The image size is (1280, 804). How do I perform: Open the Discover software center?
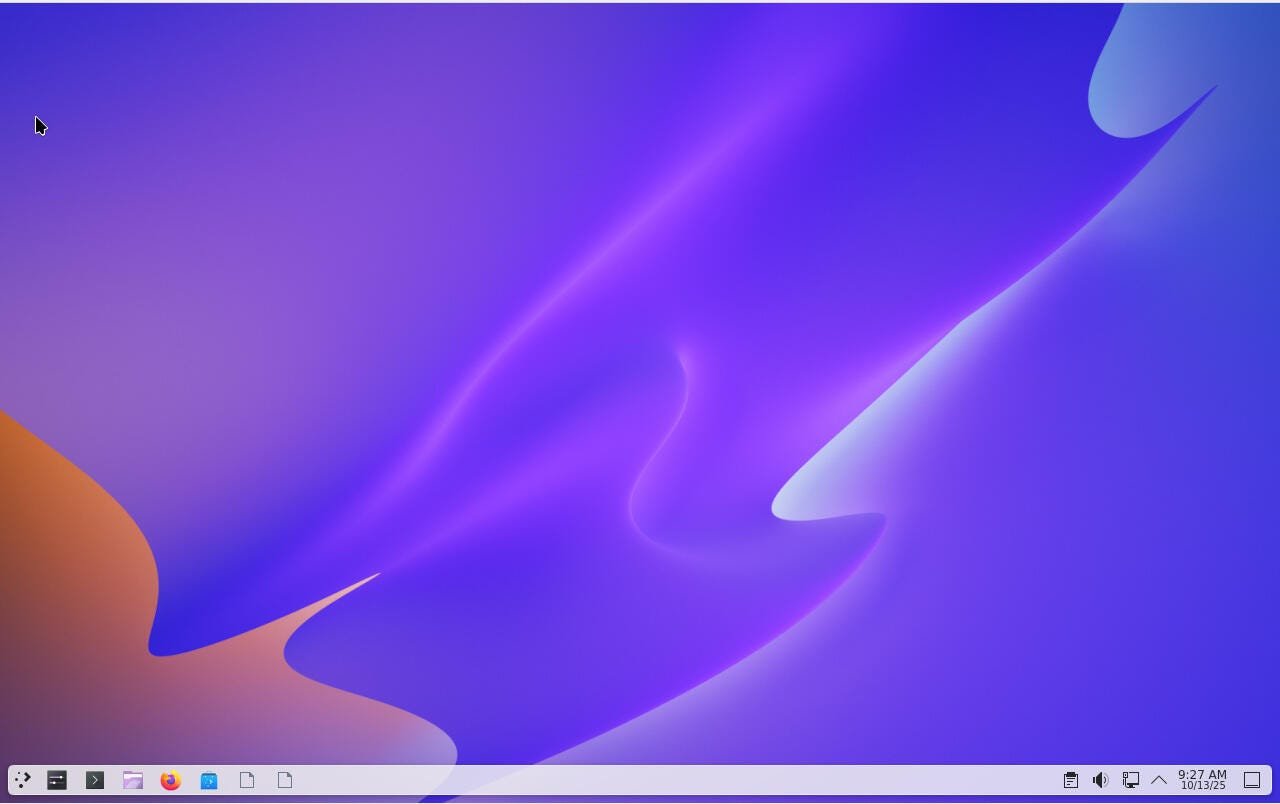tap(209, 780)
